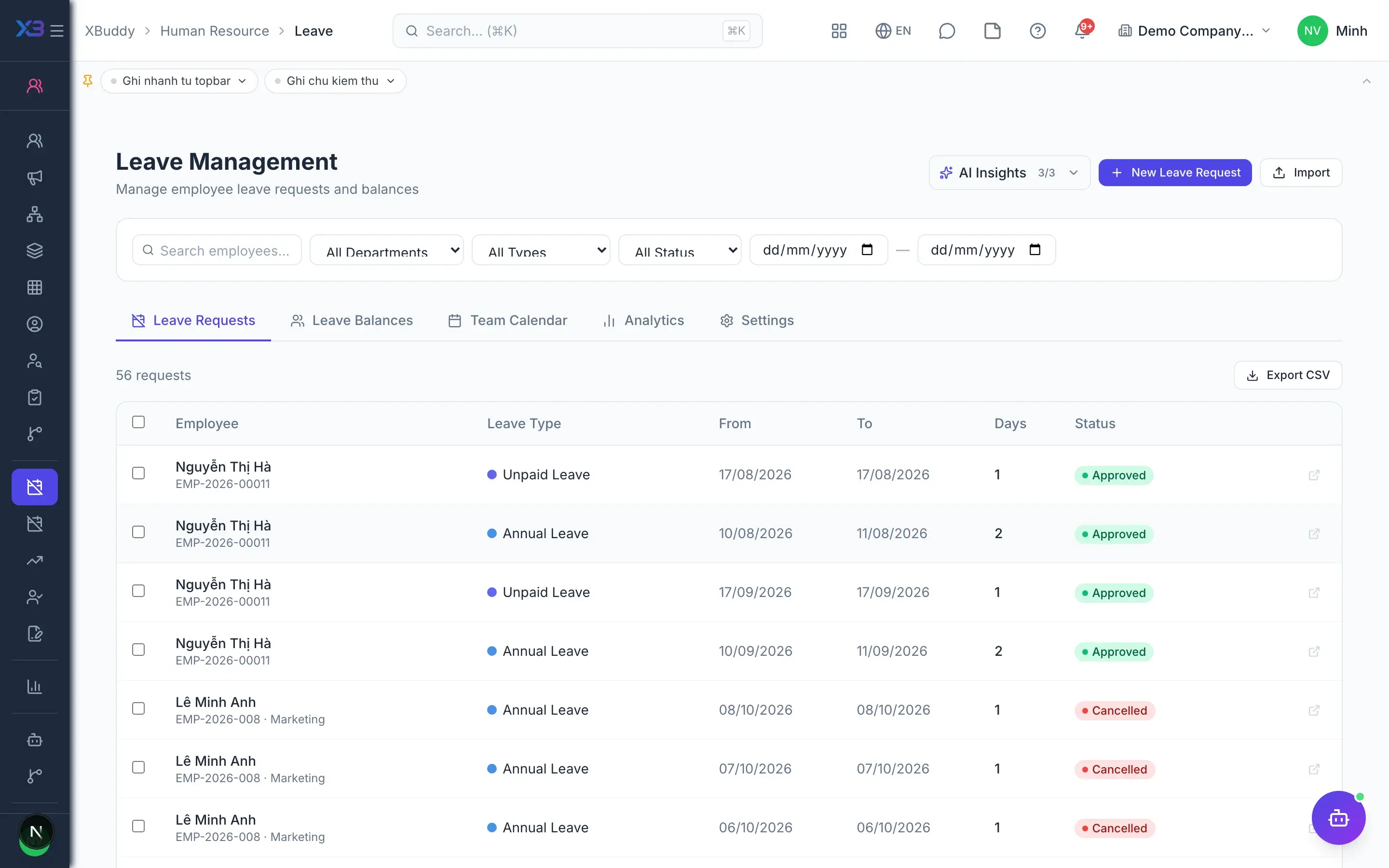
Task: Click the Export CSV button
Action: point(1288,376)
